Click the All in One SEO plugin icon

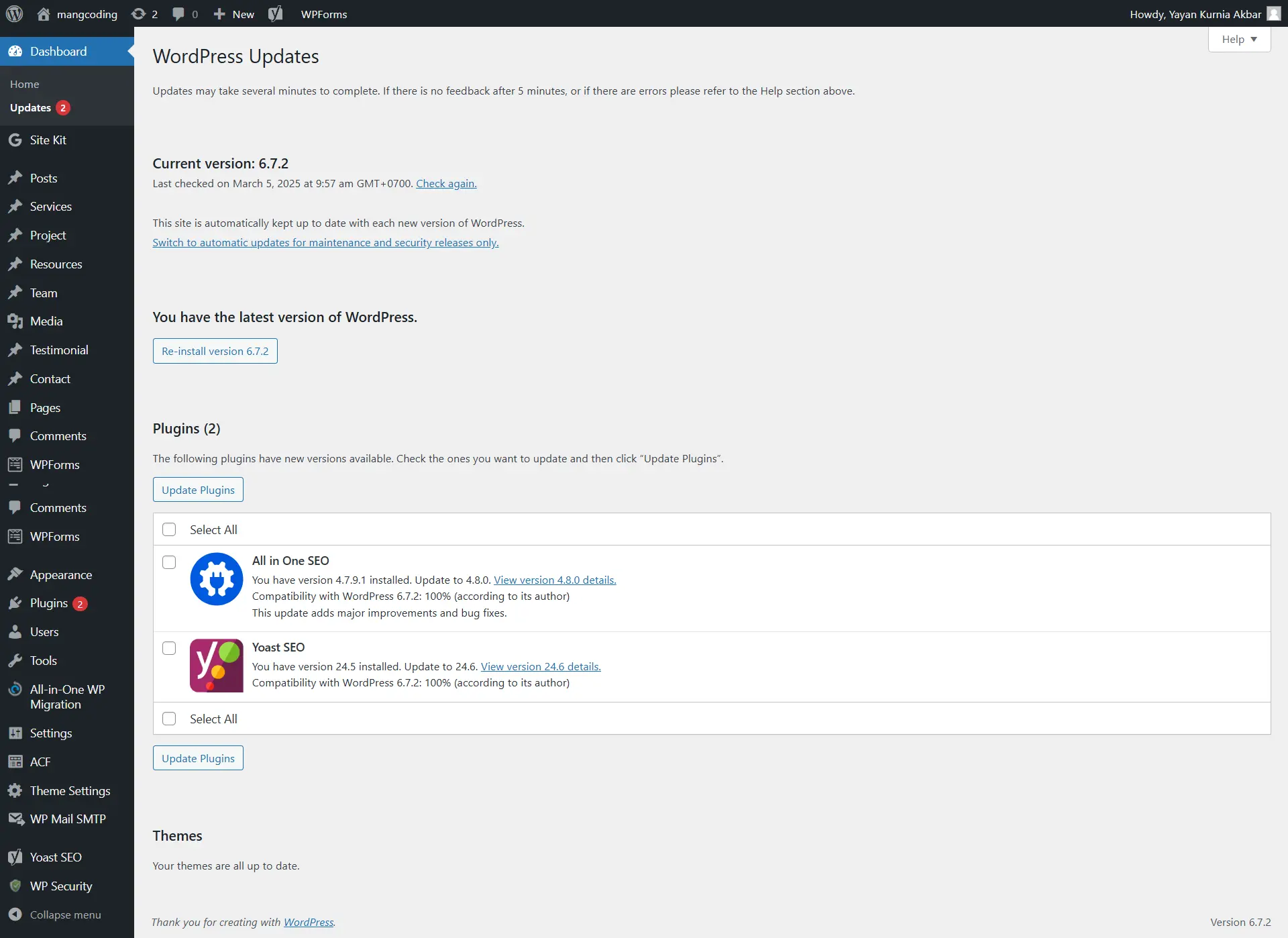tap(216, 579)
